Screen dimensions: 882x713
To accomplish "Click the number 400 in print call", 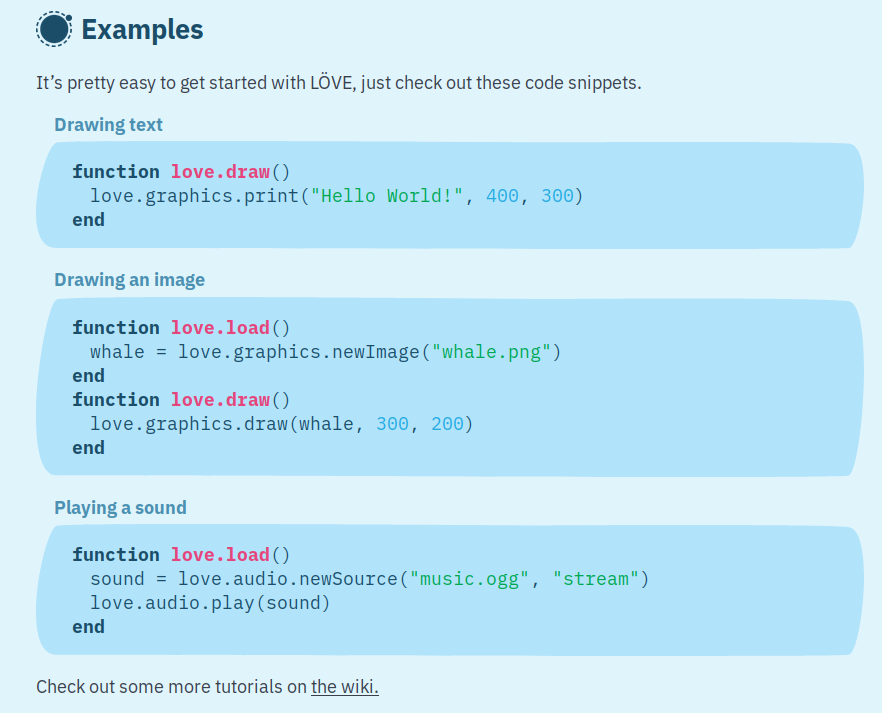I will click(502, 196).
